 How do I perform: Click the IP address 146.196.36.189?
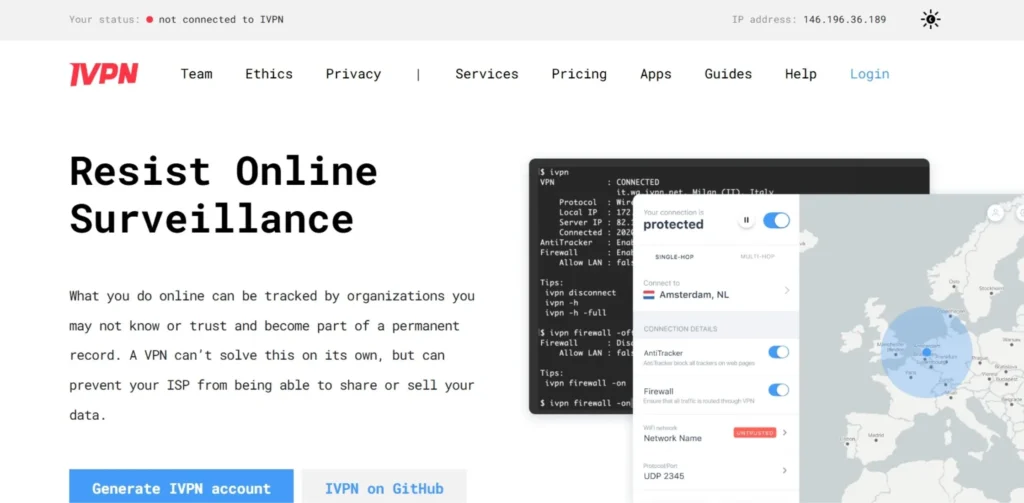click(x=844, y=20)
